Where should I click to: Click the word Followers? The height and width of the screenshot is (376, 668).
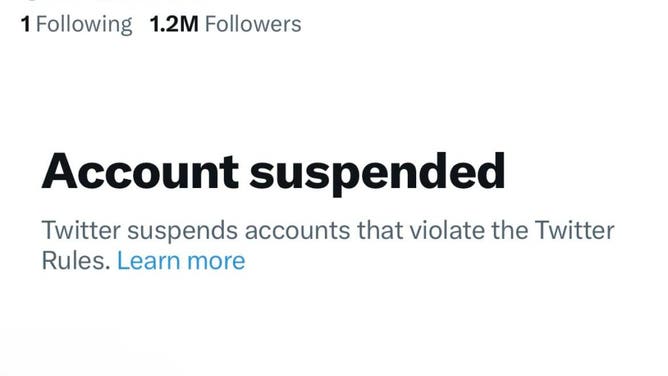pyautogui.click(x=253, y=24)
